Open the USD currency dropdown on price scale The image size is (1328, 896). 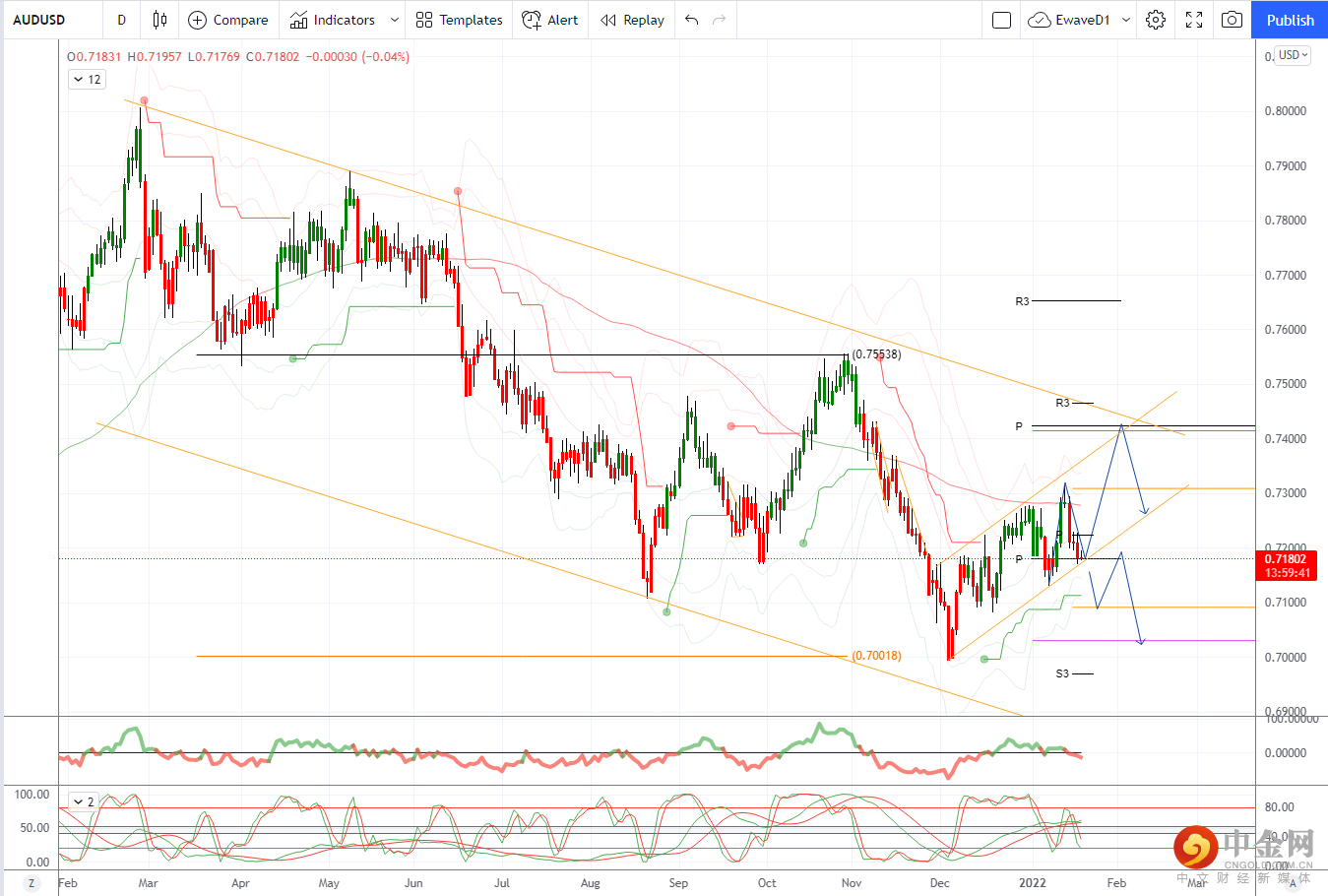point(1293,55)
